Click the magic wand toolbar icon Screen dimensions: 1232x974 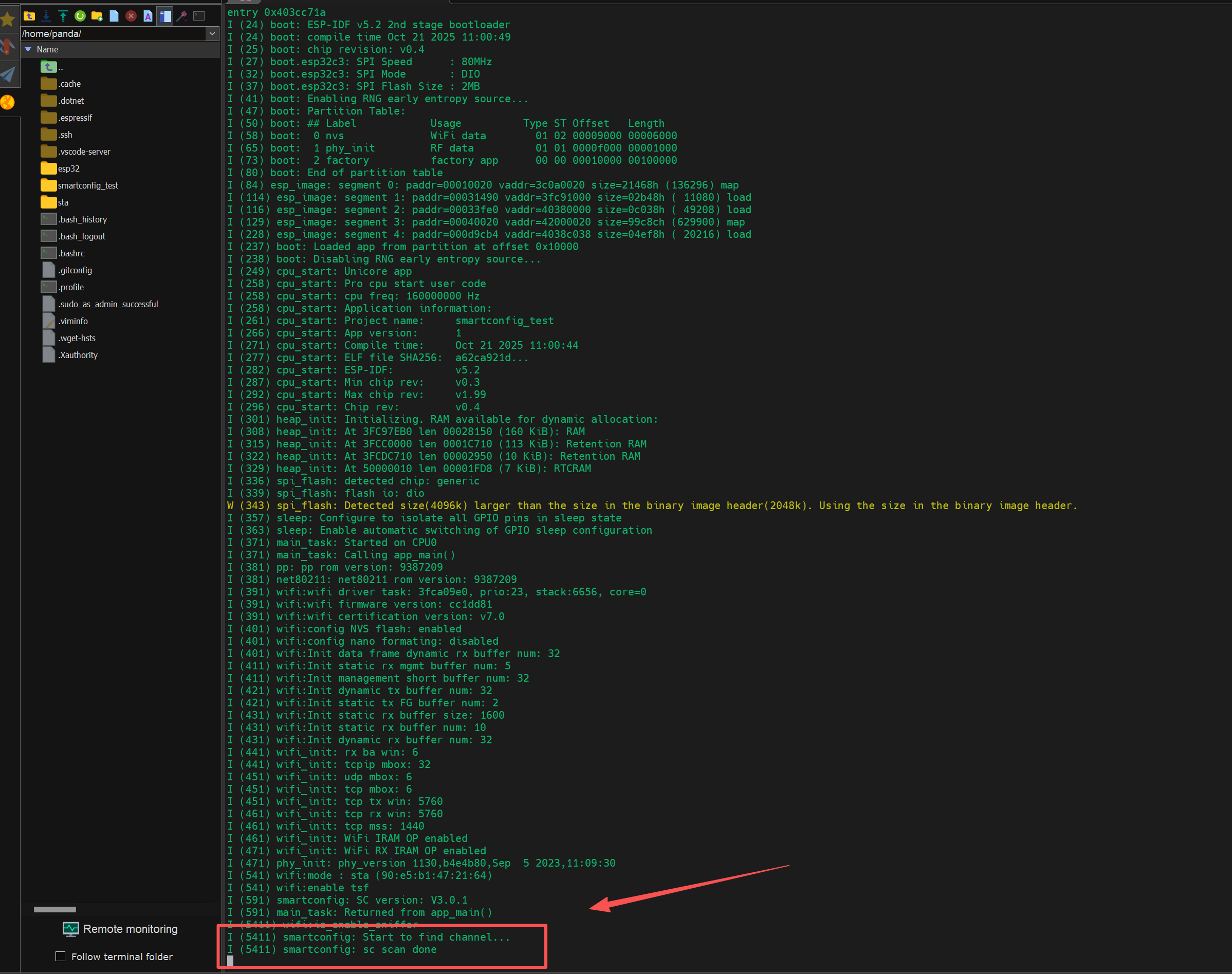tap(181, 16)
